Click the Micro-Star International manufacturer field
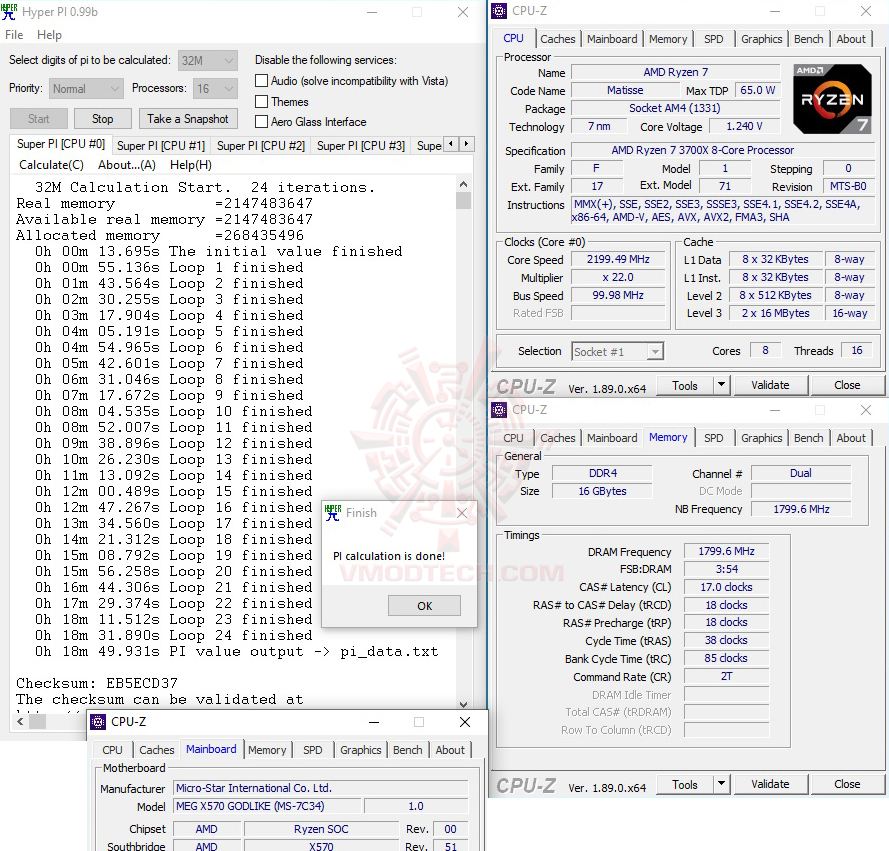 [321, 788]
